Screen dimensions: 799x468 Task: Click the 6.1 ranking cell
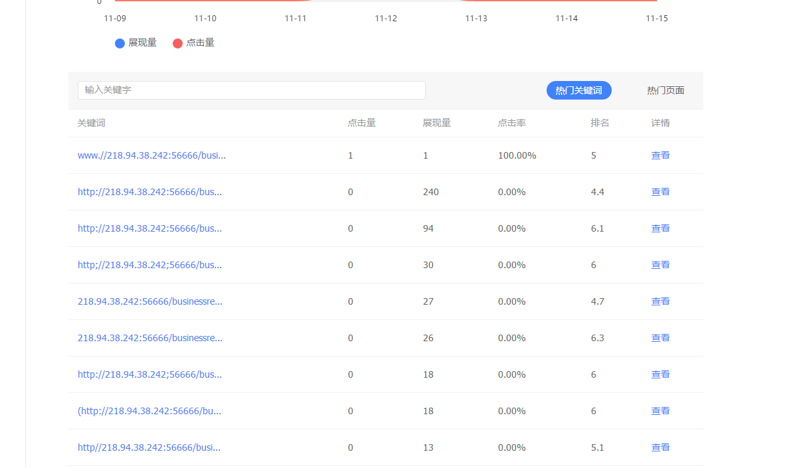[x=597, y=228]
